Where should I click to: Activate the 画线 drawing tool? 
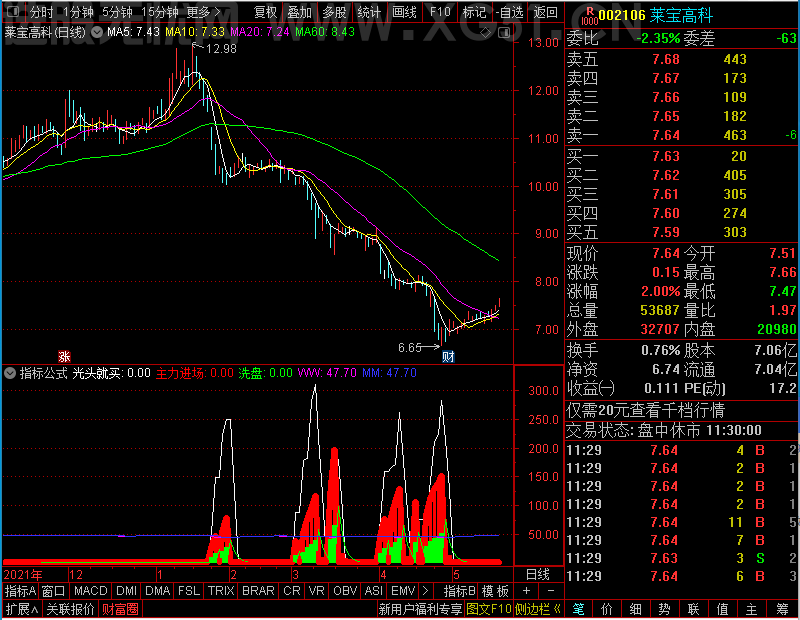point(405,12)
